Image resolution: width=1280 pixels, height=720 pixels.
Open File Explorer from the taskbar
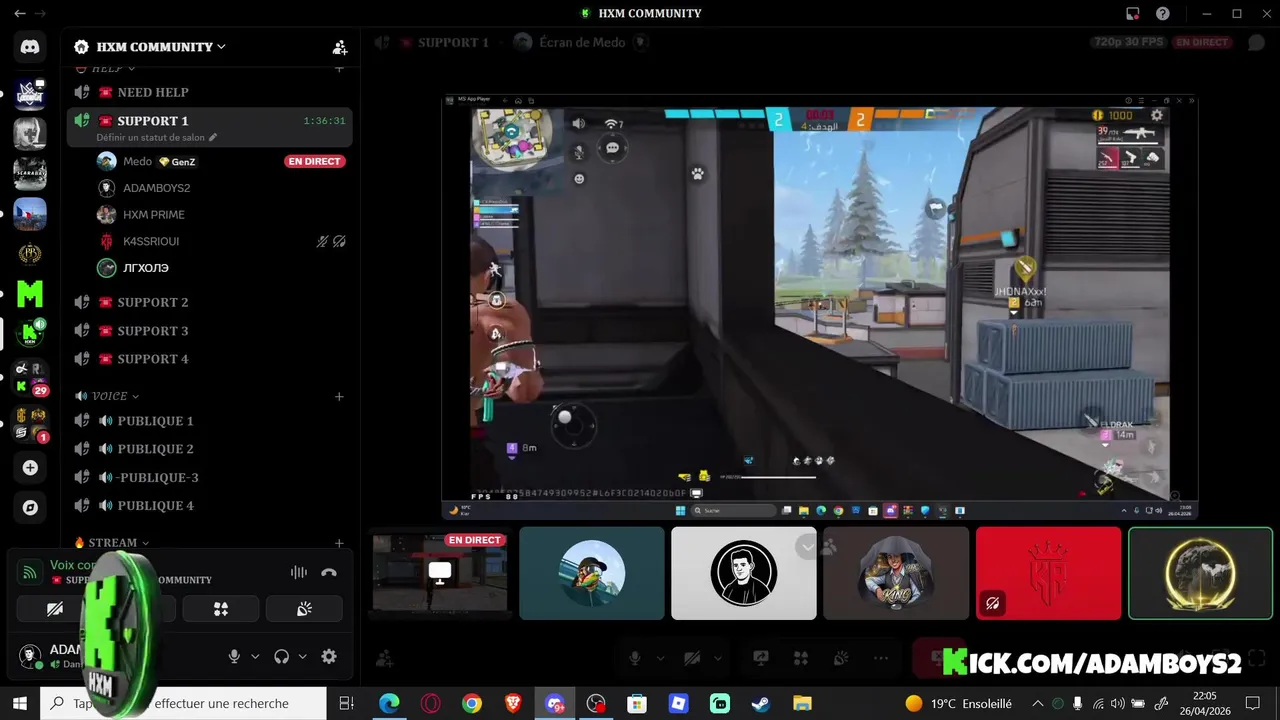[802, 704]
